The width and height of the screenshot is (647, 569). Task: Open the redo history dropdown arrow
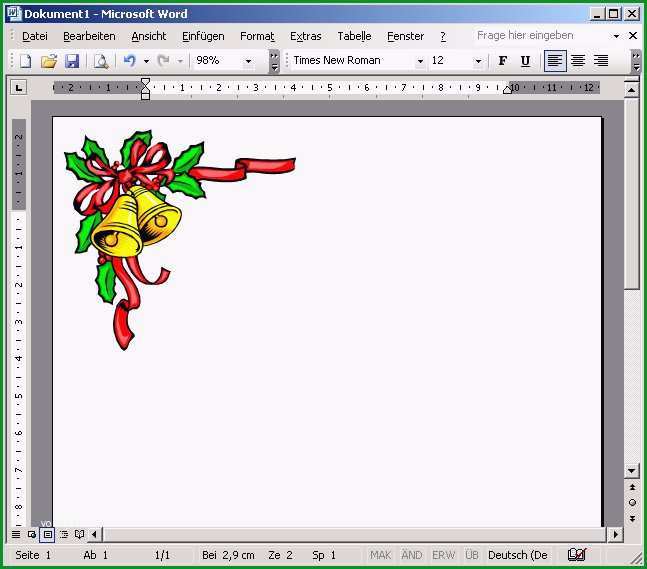(180, 61)
